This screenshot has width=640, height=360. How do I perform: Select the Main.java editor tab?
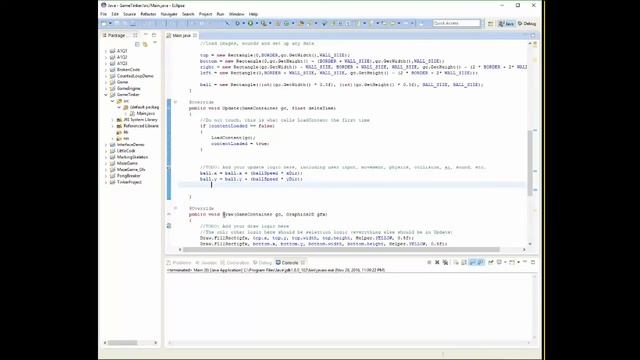pyautogui.click(x=181, y=36)
